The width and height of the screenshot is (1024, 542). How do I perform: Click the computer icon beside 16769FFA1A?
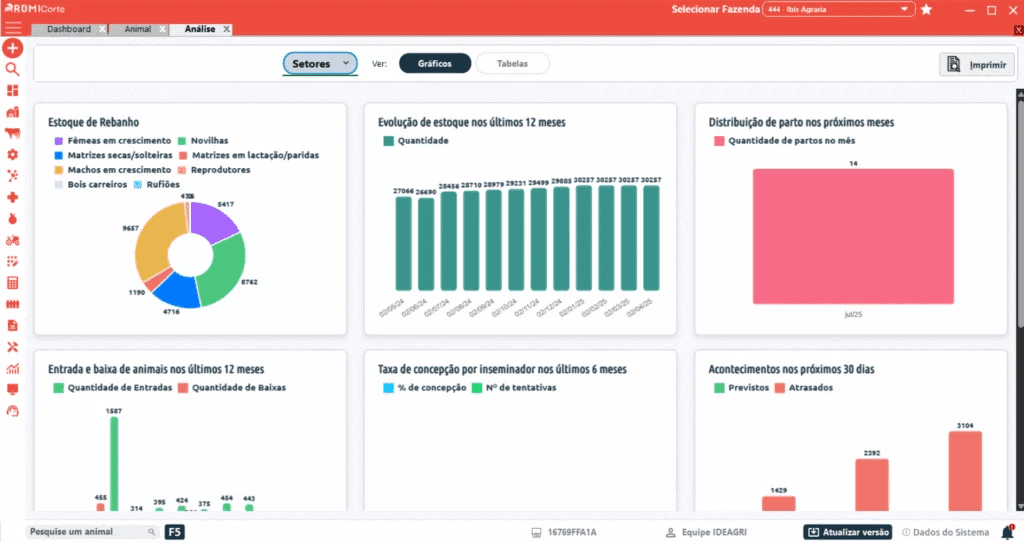click(x=536, y=532)
